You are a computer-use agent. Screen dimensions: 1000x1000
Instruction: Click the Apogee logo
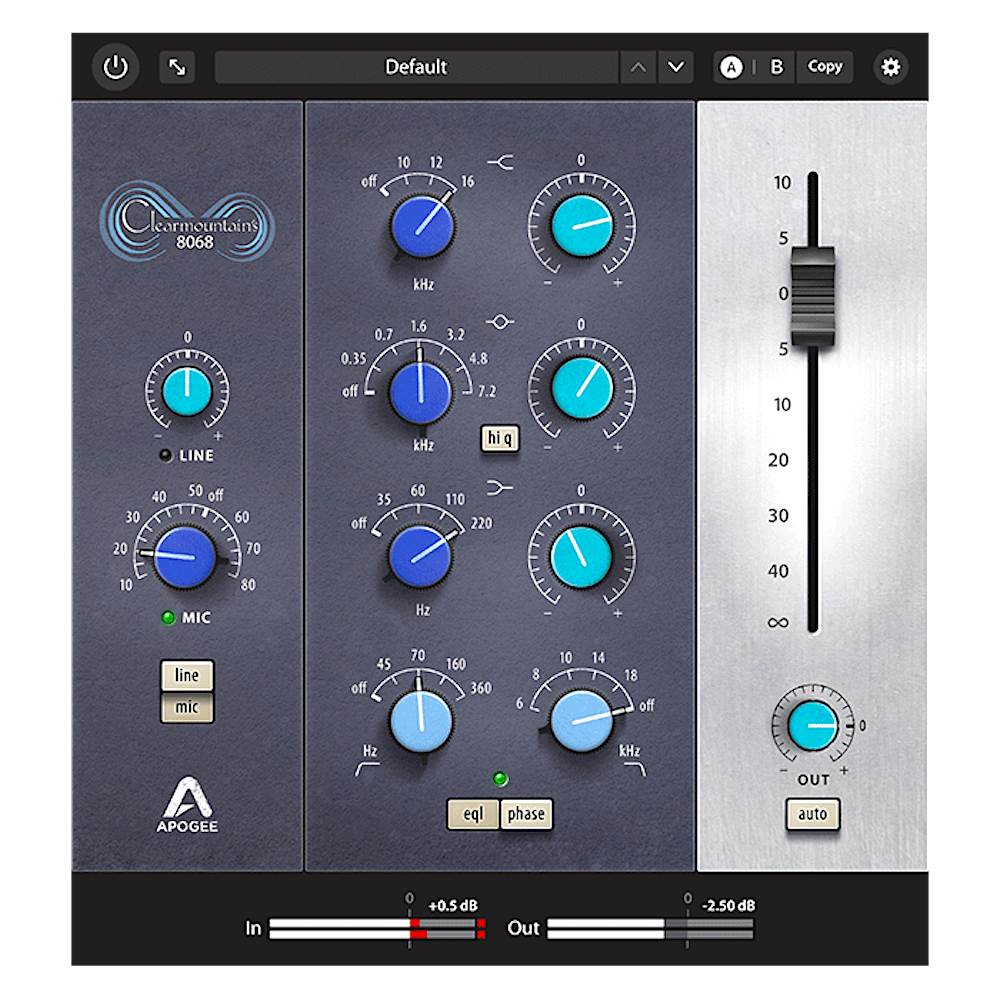(x=188, y=806)
